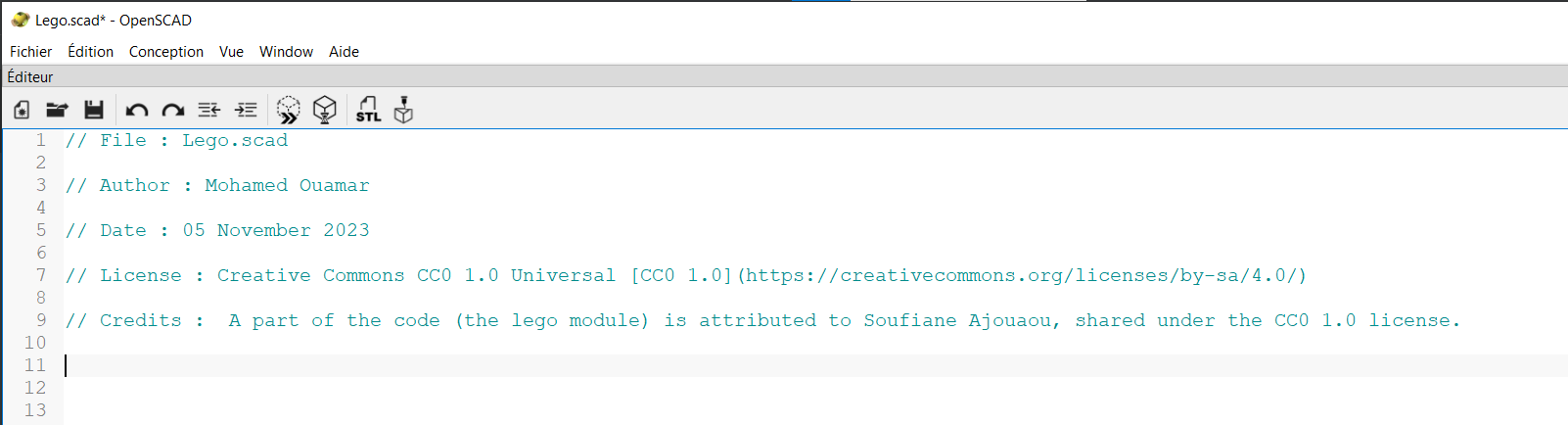Unindent the selected code
1568x425 pixels.
click(x=209, y=110)
